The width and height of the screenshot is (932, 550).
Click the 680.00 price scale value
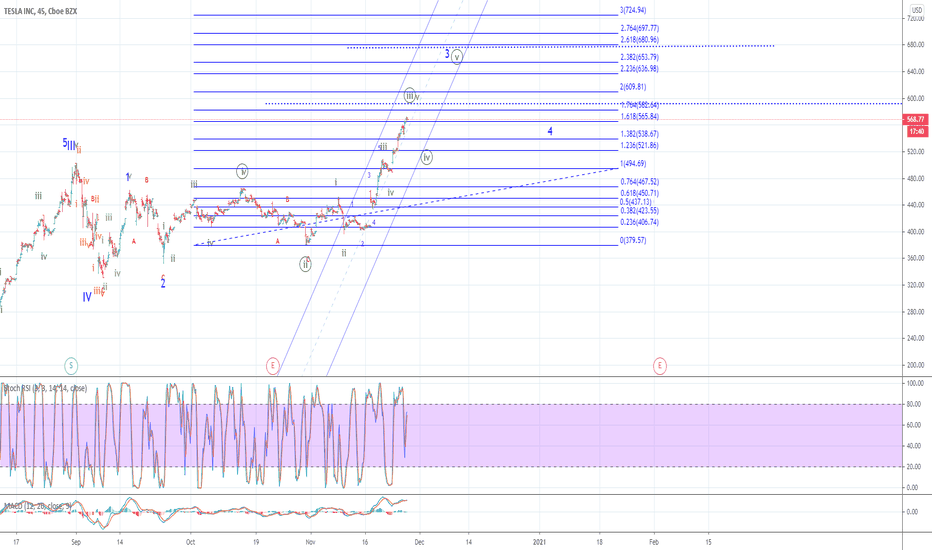tap(916, 45)
